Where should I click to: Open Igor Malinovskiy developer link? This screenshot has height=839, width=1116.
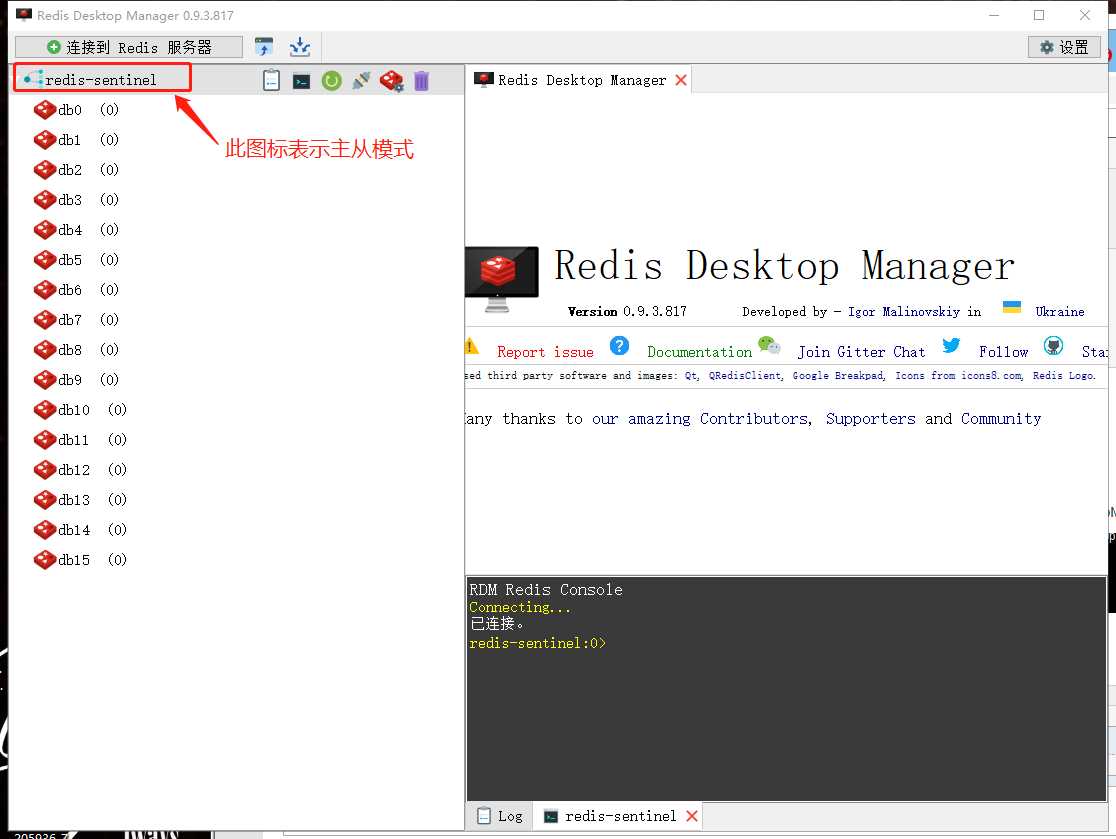coord(904,312)
